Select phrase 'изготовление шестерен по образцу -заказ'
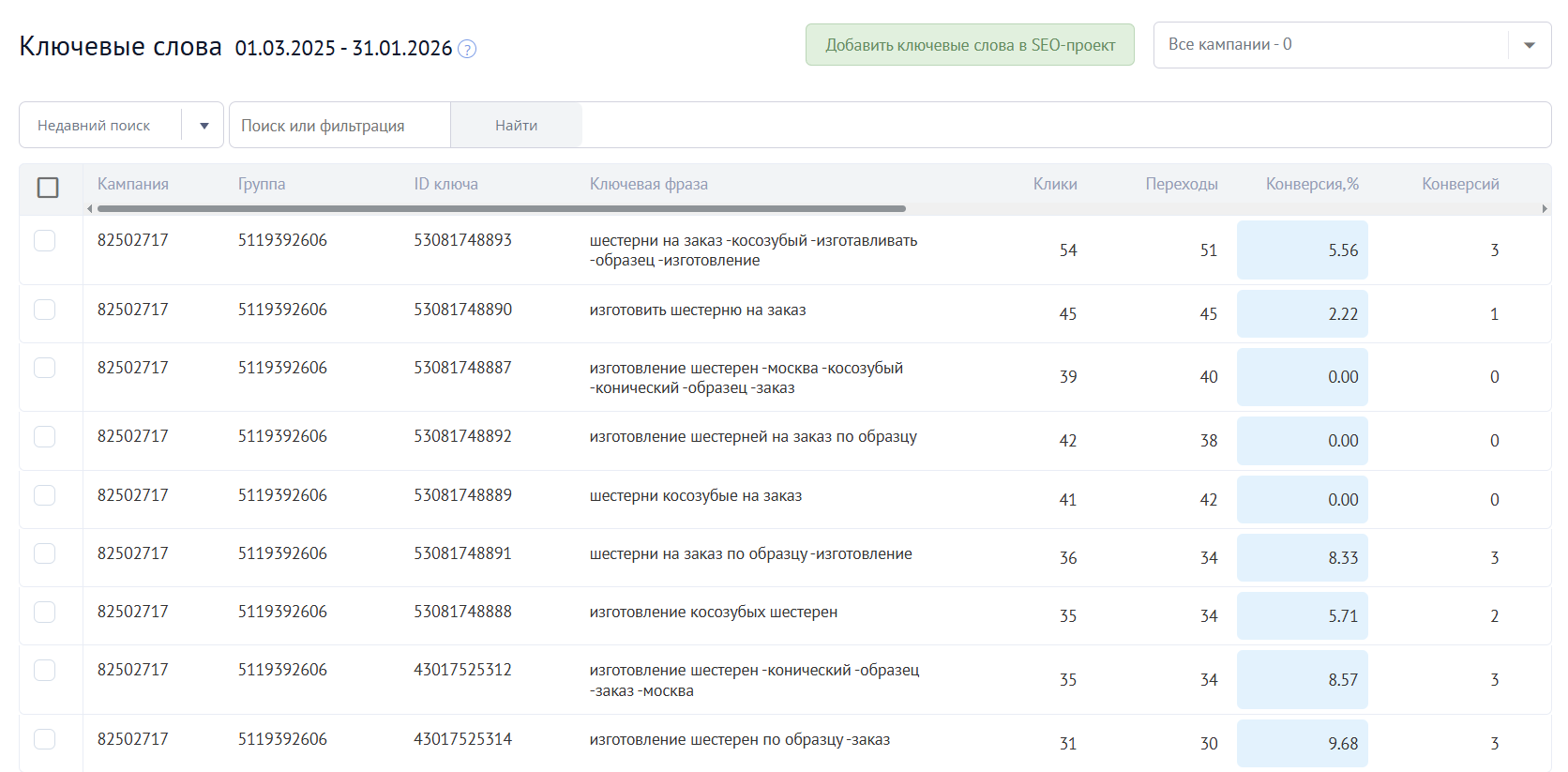Screen dimensions: 1568x772 click(x=740, y=740)
